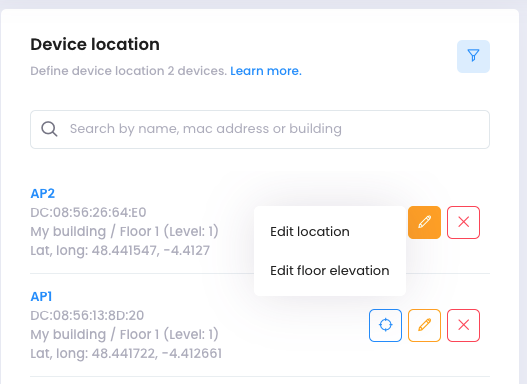Image resolution: width=527 pixels, height=384 pixels.
Task: Open the filter funnel button
Action: tap(473, 56)
